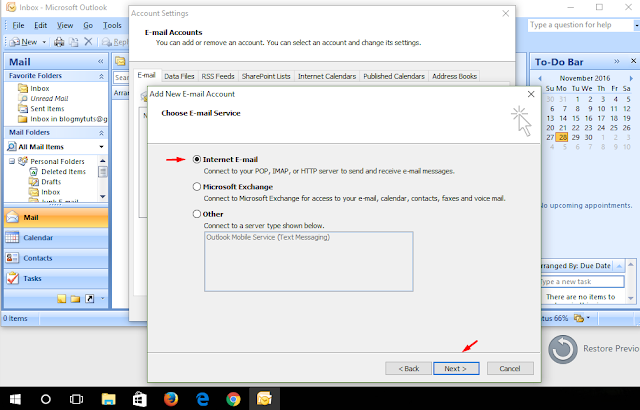Collapse the Mail Folders section
Screen dimensions: 640x410
(101, 133)
